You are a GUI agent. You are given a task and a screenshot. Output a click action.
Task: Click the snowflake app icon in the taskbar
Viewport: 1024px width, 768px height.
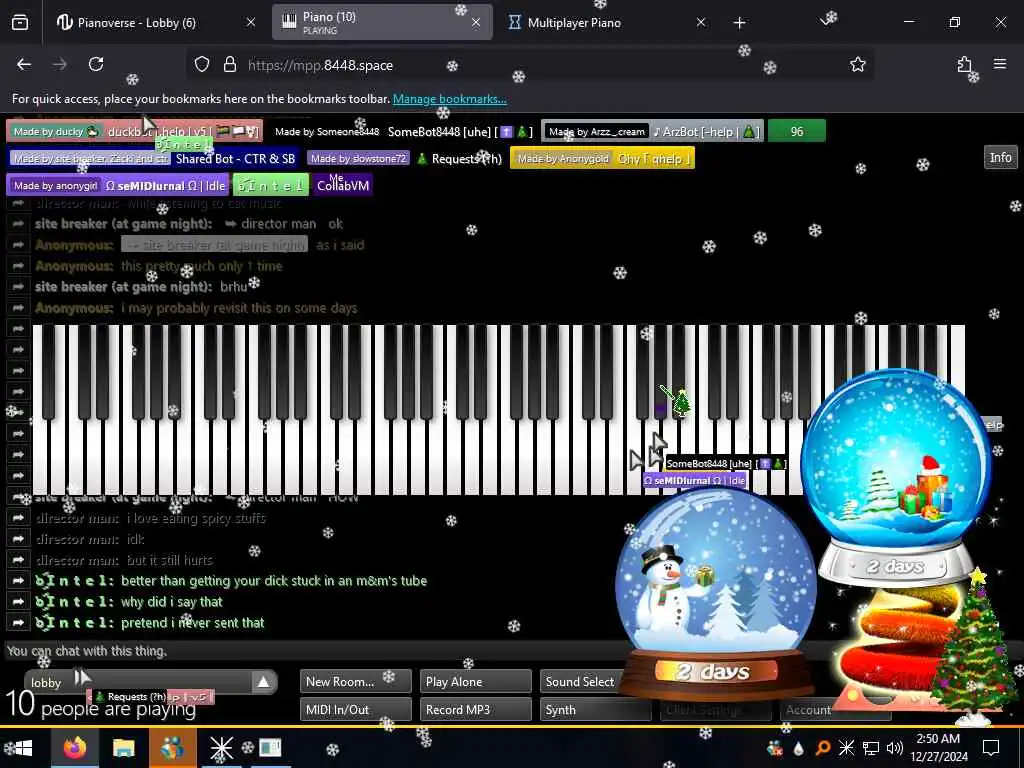tap(221, 748)
